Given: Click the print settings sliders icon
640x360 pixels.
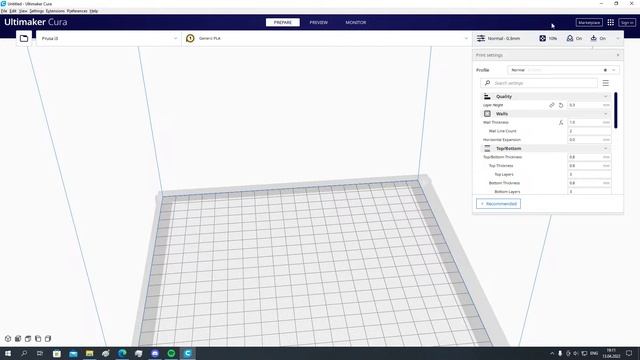Looking at the screenshot, I should (x=481, y=38).
